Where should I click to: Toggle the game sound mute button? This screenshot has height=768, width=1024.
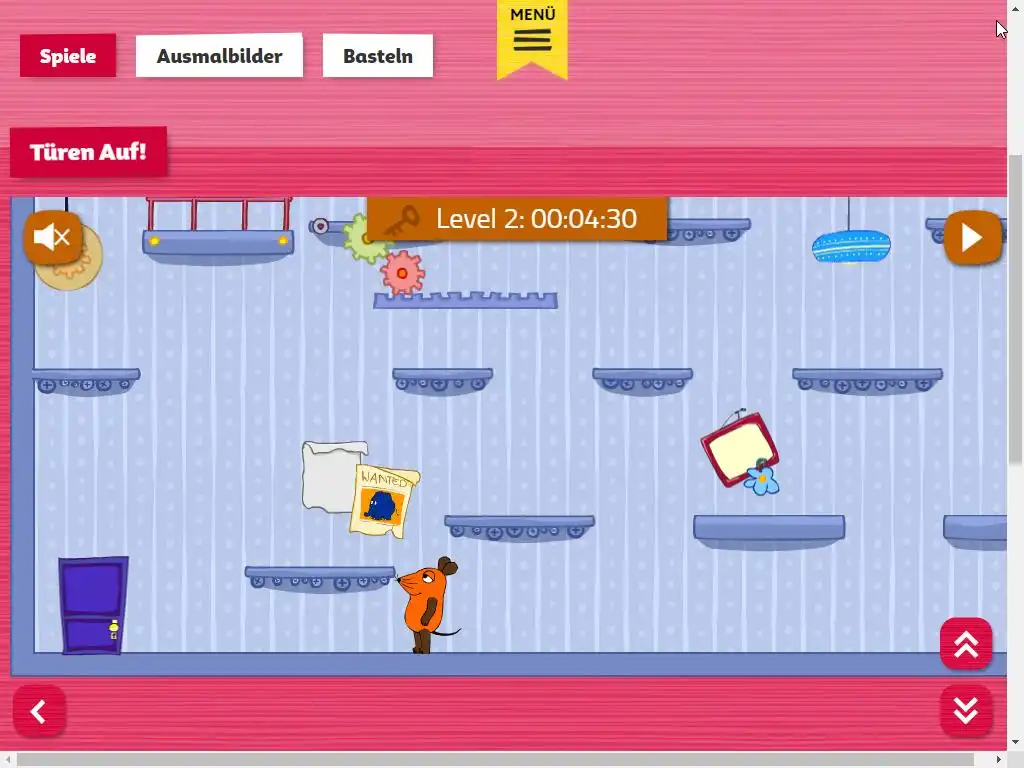point(53,237)
